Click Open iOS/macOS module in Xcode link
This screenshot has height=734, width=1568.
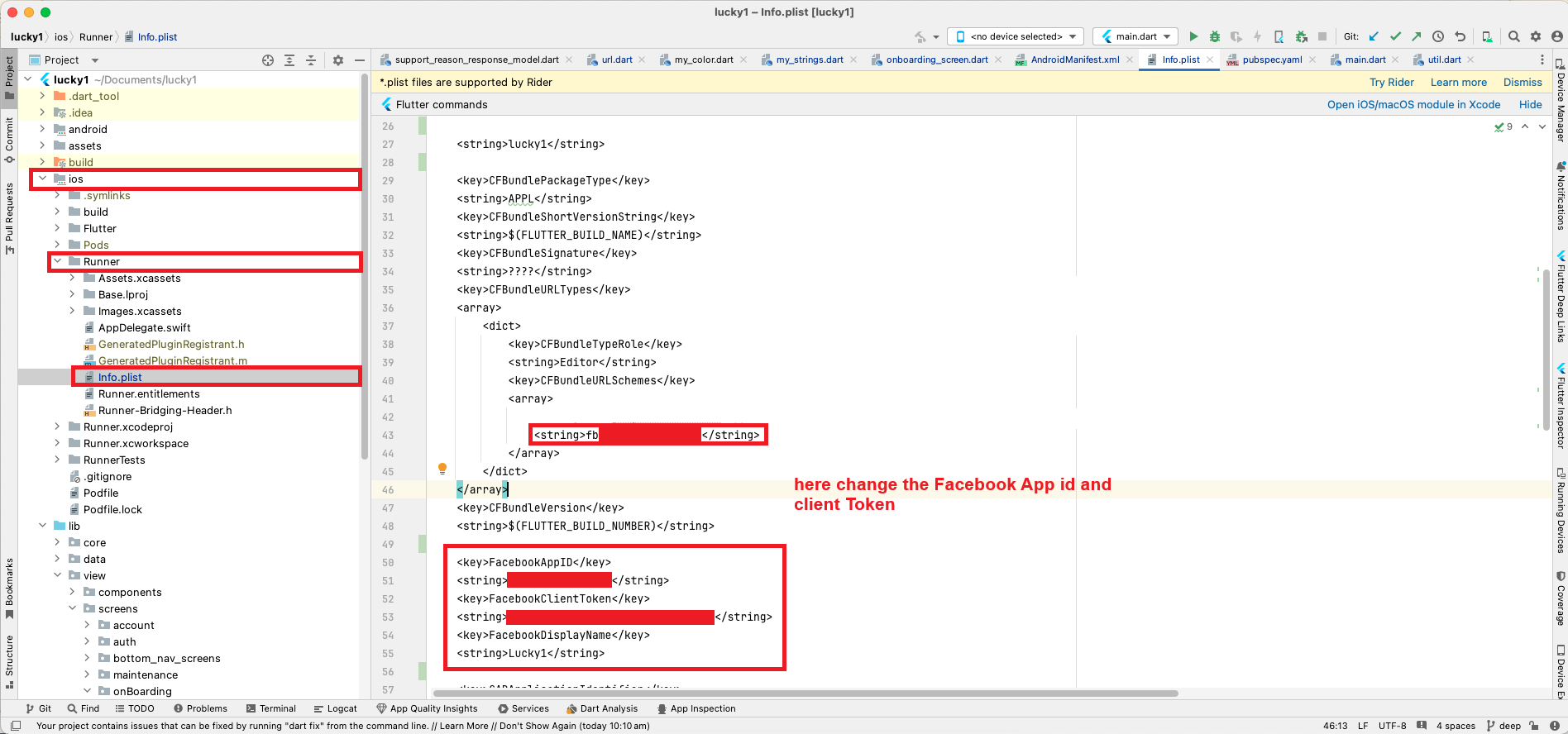coord(1413,104)
